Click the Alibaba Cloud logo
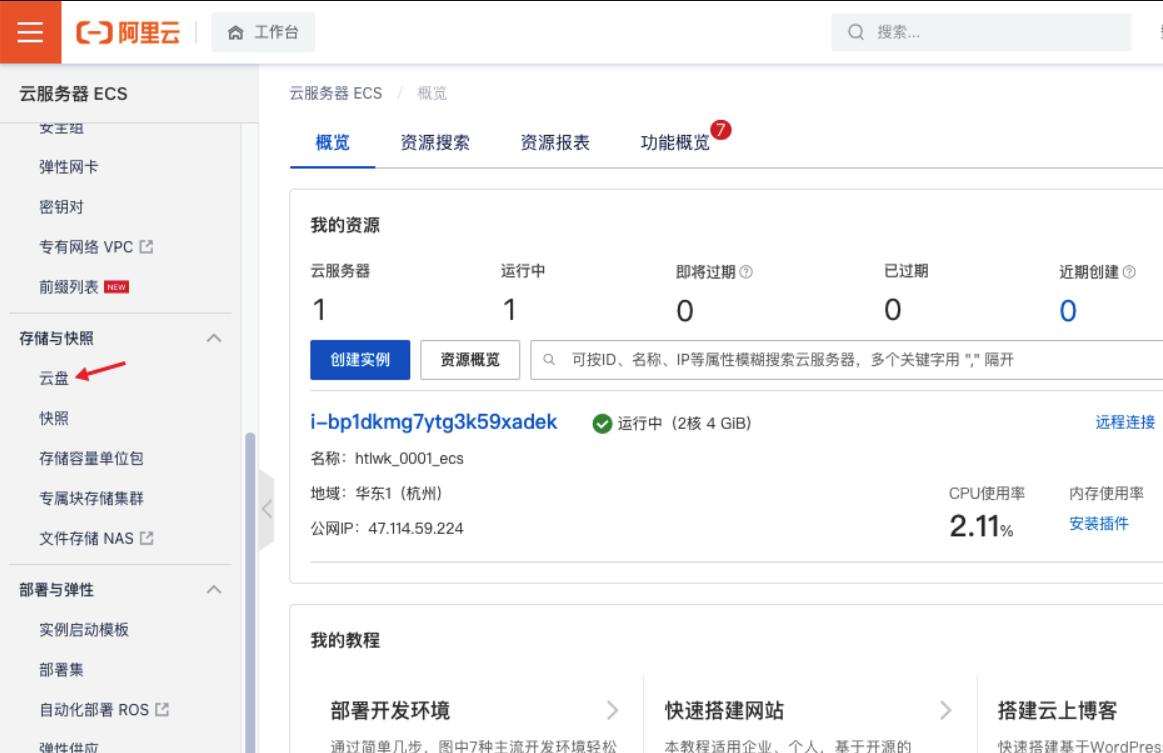Screen dimensions: 1163x753 tap(128, 33)
